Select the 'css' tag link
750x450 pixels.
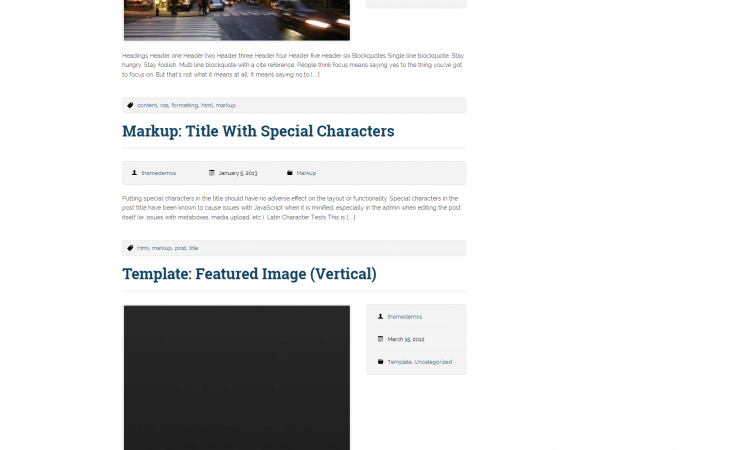coord(164,105)
